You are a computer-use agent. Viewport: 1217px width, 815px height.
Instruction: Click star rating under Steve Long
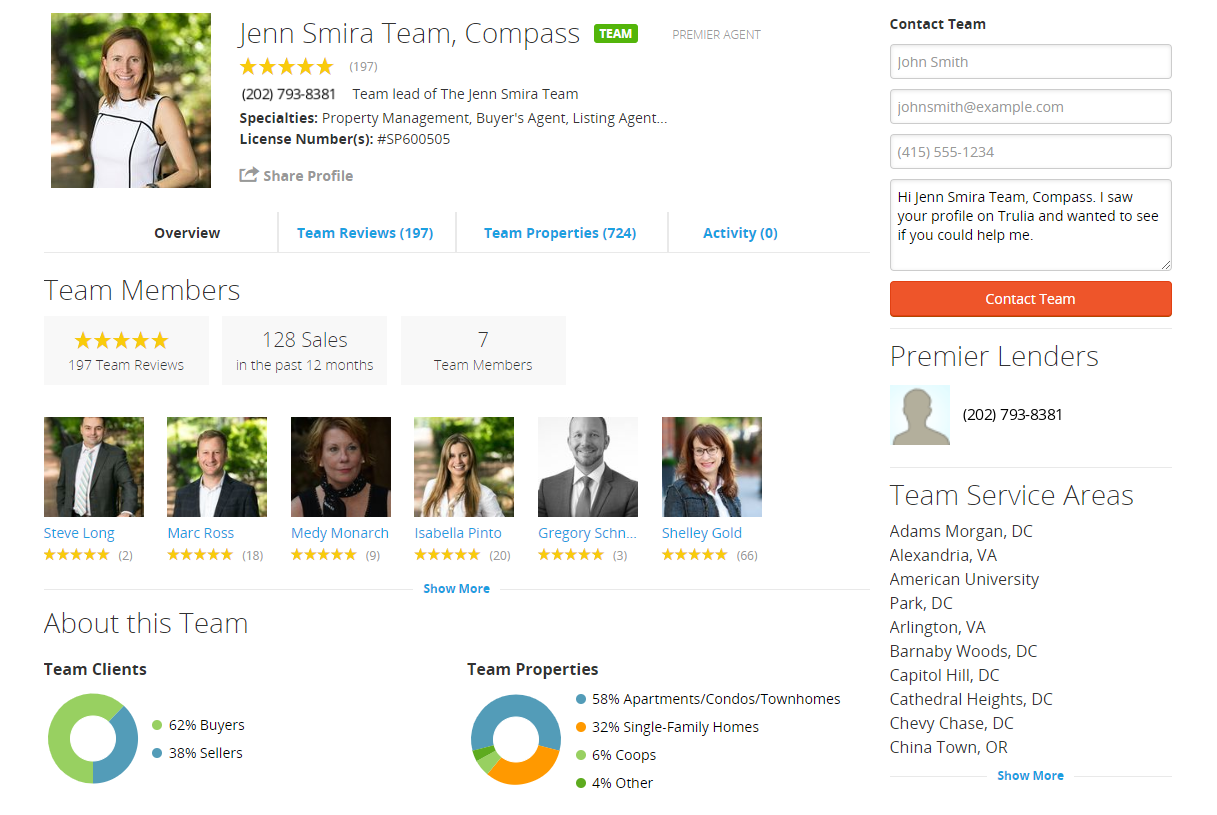coord(76,554)
